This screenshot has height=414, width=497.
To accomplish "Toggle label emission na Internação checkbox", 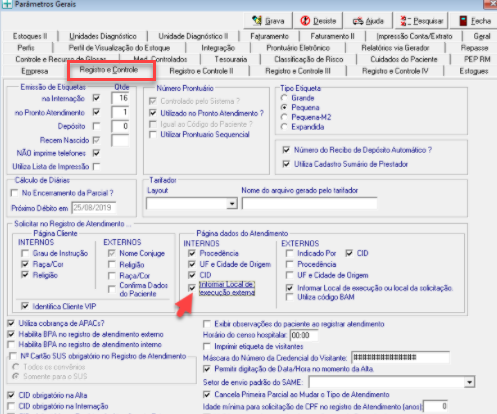I will pyautogui.click(x=96, y=98).
